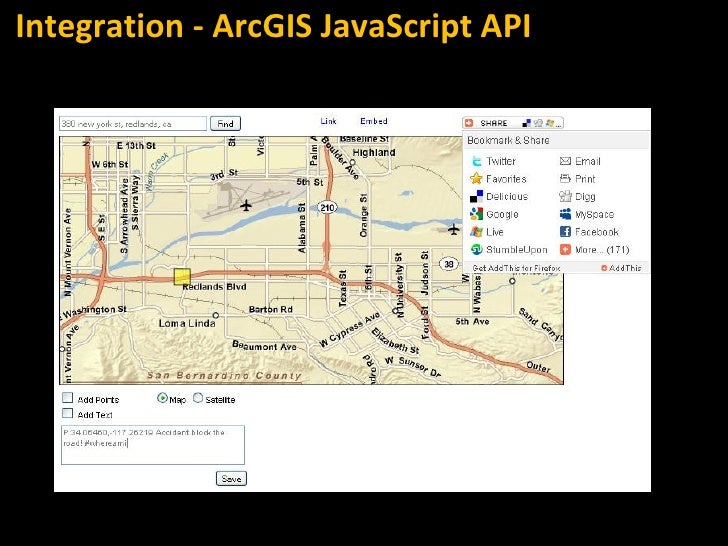Select the Satellite radio button

198,398
